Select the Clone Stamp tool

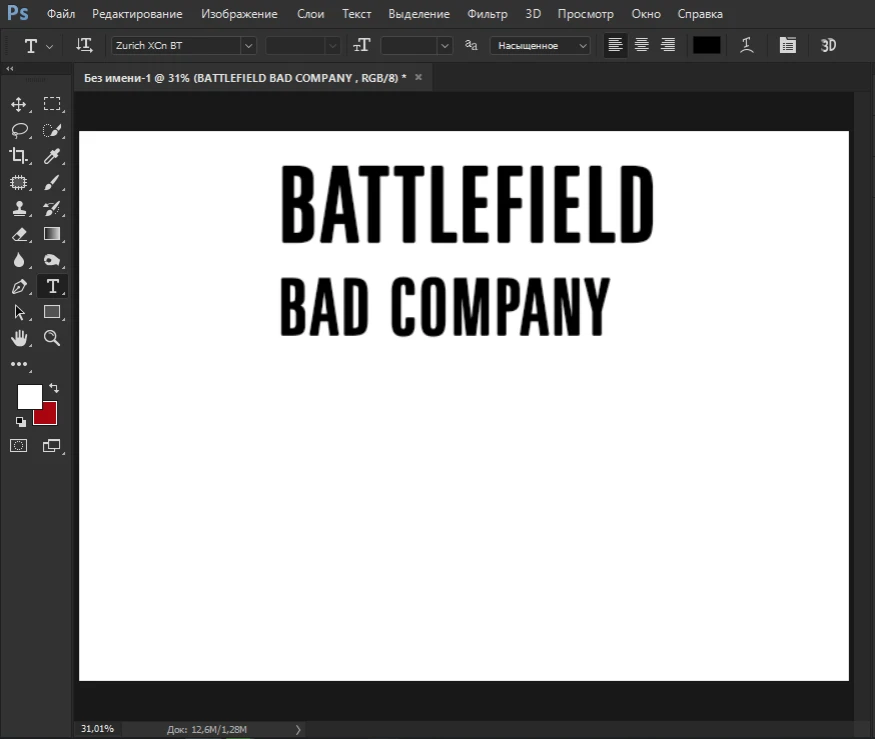click(x=19, y=208)
